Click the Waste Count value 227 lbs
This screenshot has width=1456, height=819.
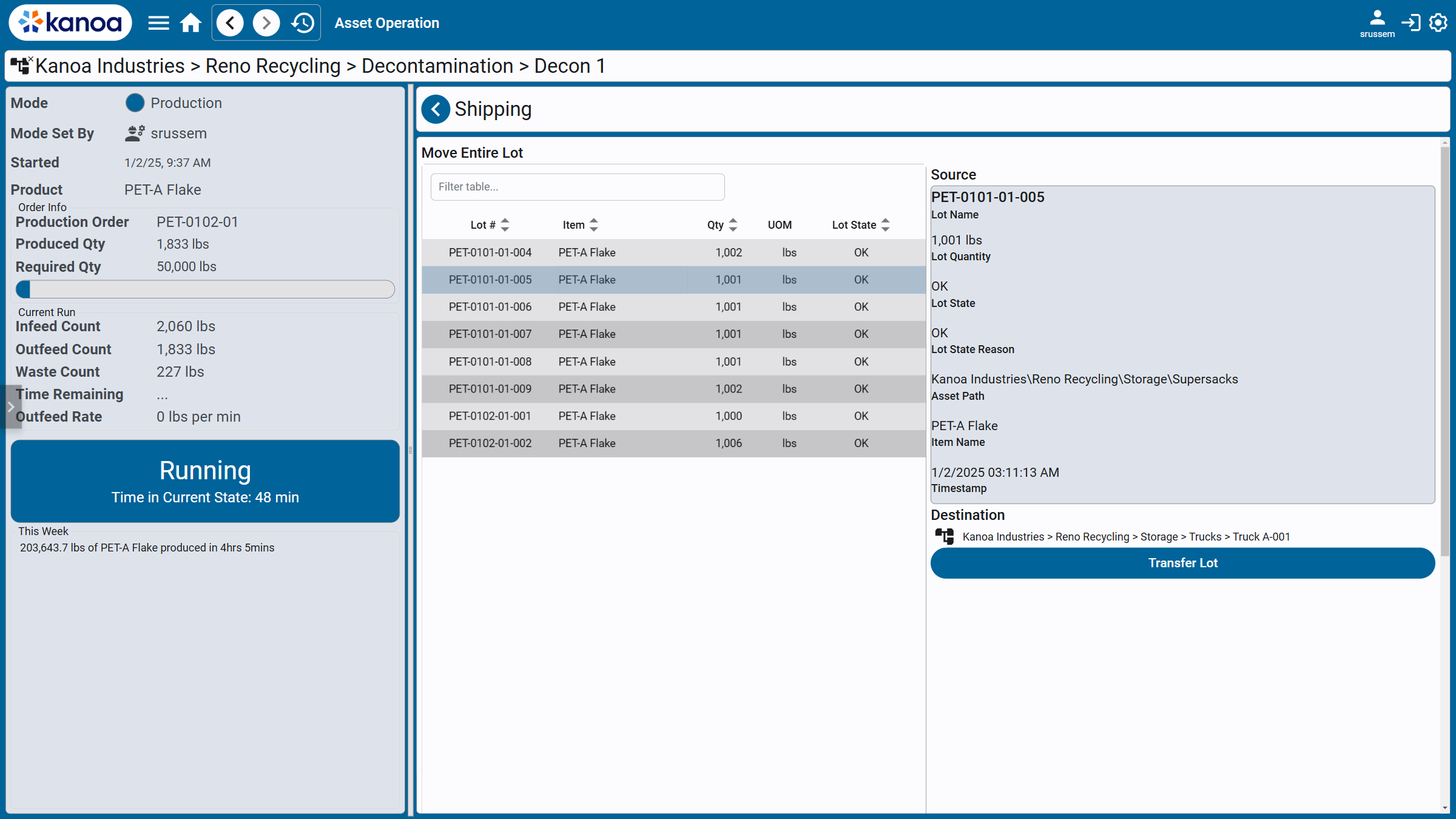pos(180,372)
